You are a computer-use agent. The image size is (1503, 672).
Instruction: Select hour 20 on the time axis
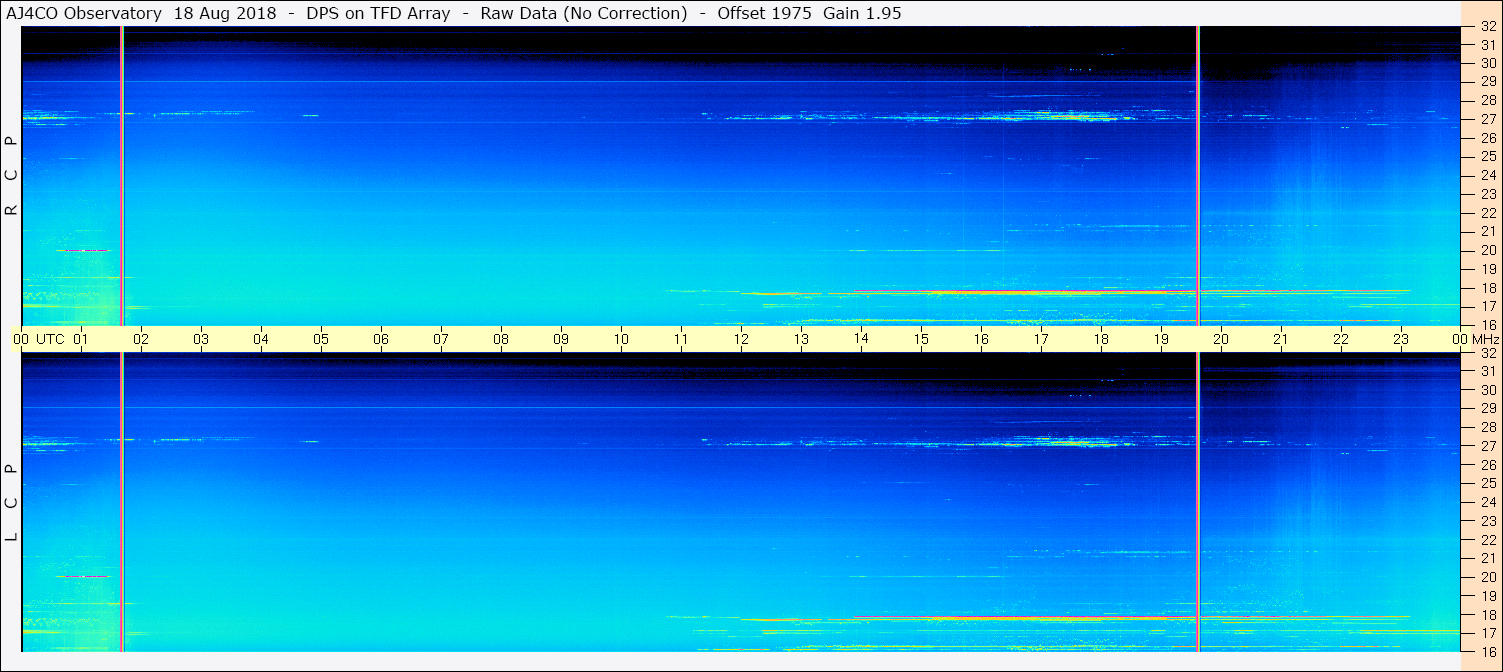click(x=1221, y=339)
